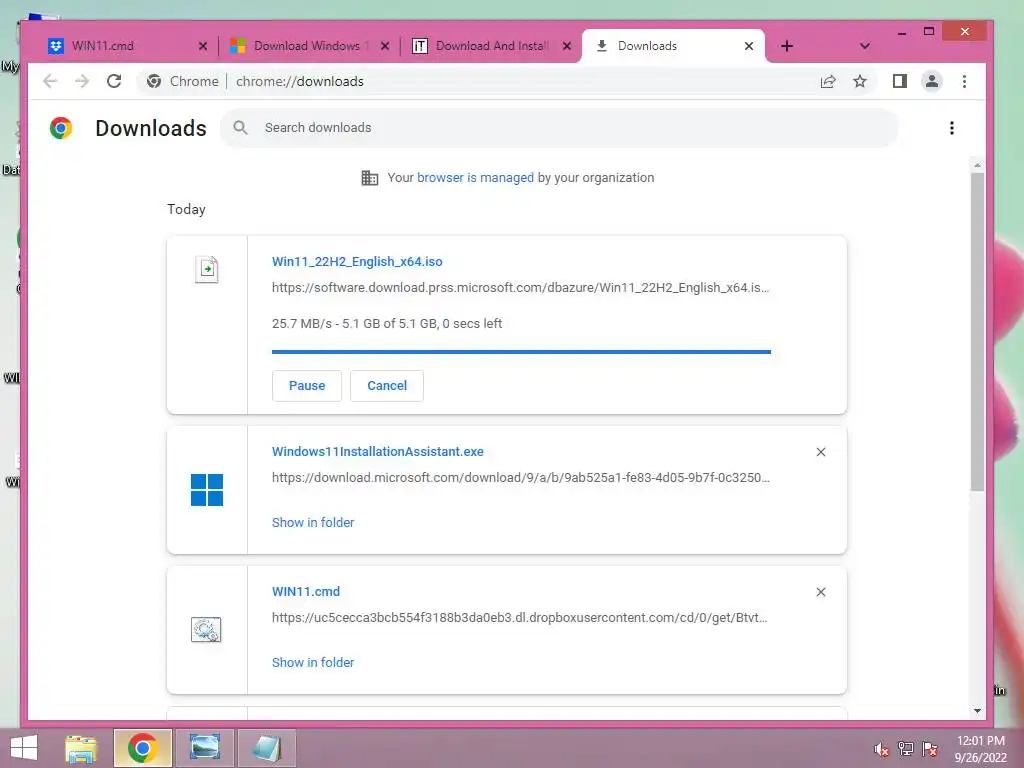Cancel the Win11 ISO download
The height and width of the screenshot is (768, 1024).
coord(387,385)
